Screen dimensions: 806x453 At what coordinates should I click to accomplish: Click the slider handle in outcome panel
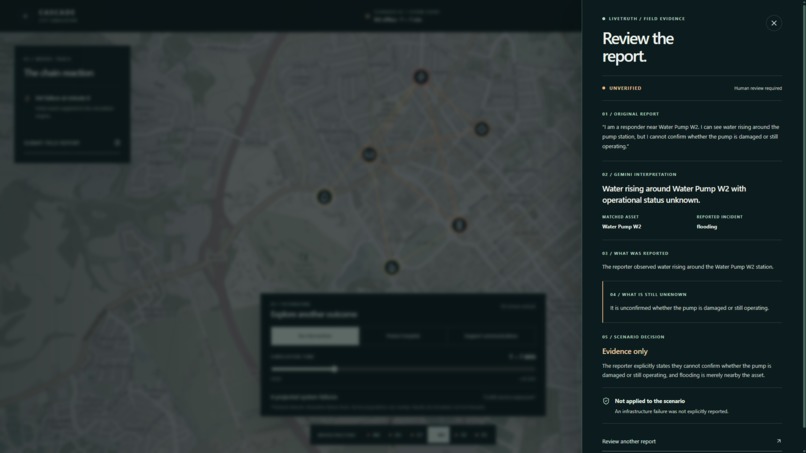[335, 369]
